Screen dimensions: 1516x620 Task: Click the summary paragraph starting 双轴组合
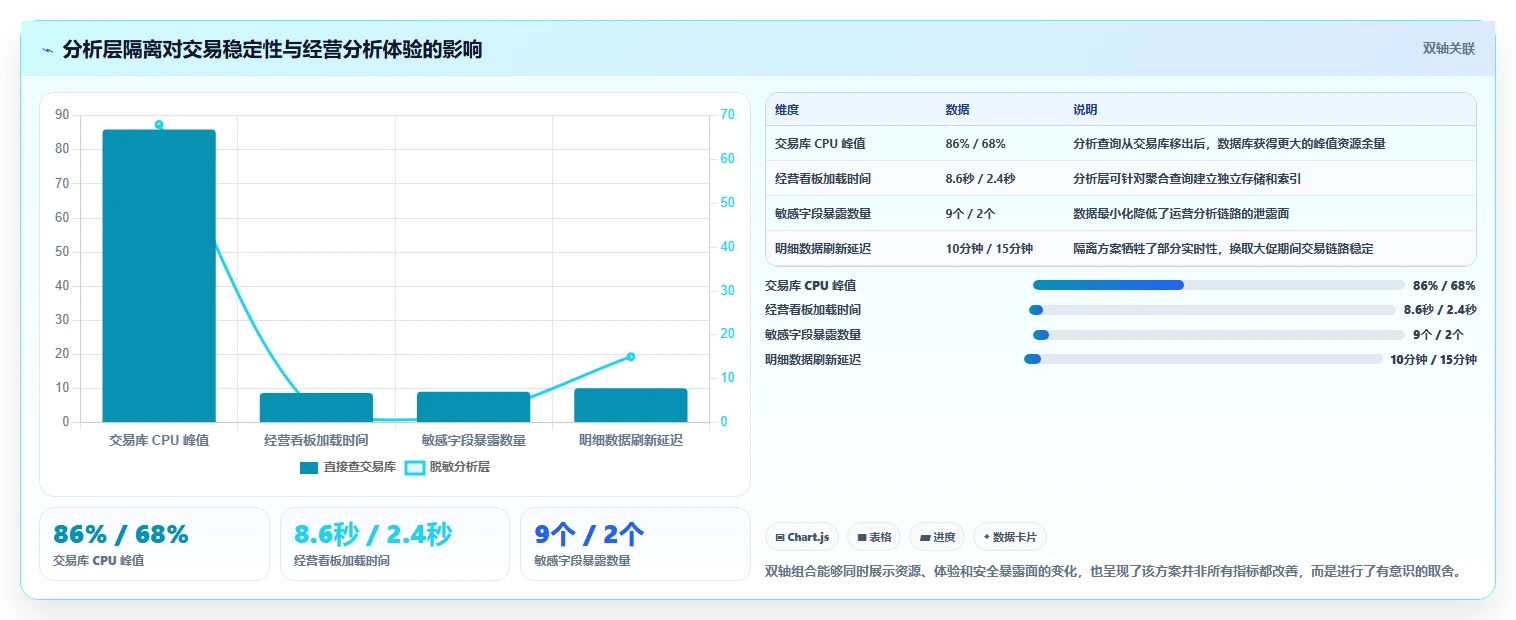pyautogui.click(x=1116, y=572)
